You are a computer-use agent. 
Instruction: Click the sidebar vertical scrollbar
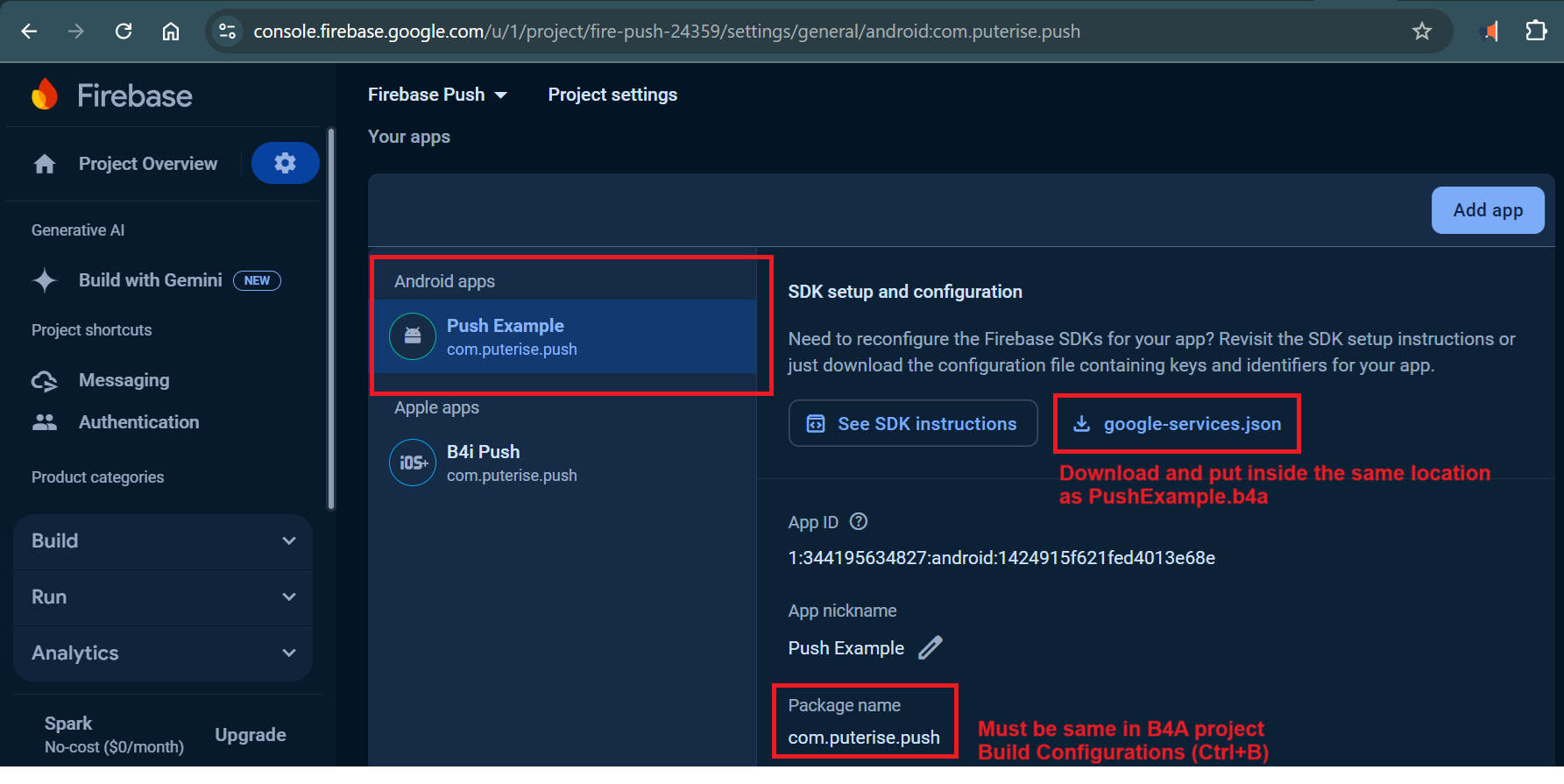pyautogui.click(x=331, y=319)
